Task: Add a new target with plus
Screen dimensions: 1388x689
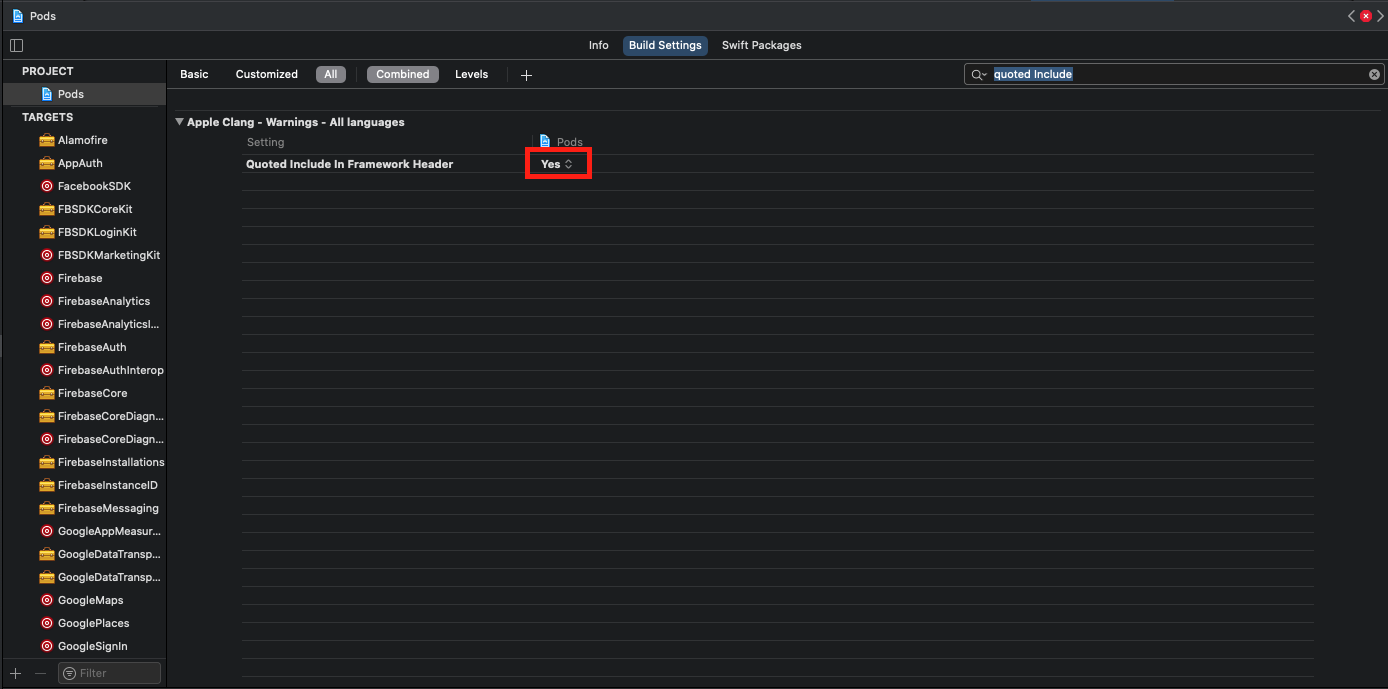Action: [x=15, y=673]
